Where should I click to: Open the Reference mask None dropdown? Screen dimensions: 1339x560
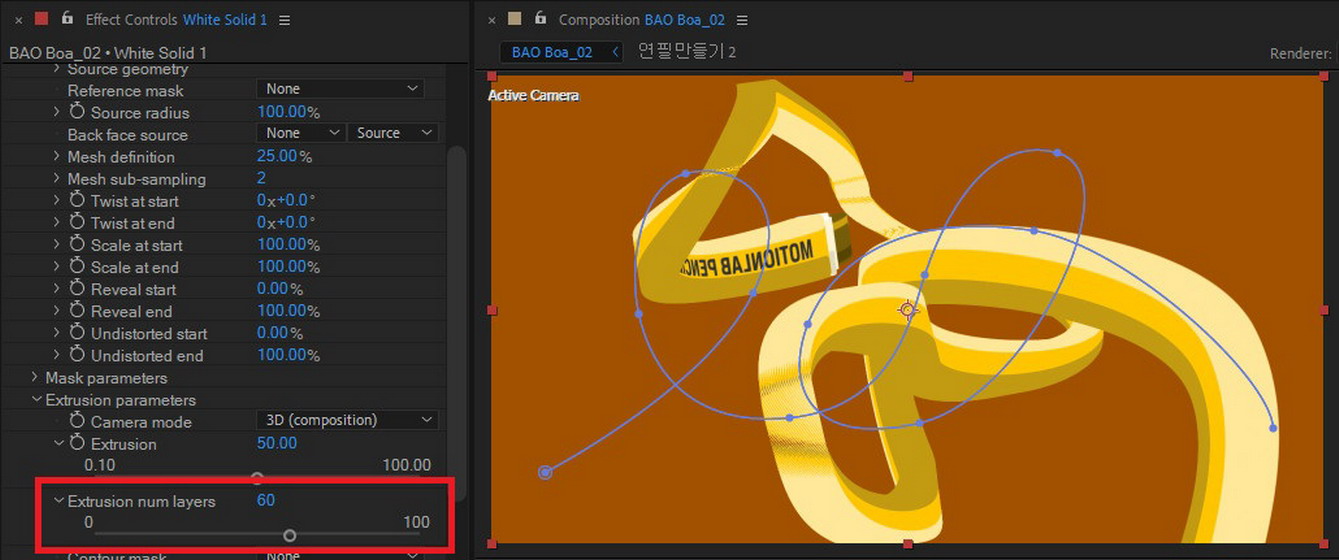340,89
